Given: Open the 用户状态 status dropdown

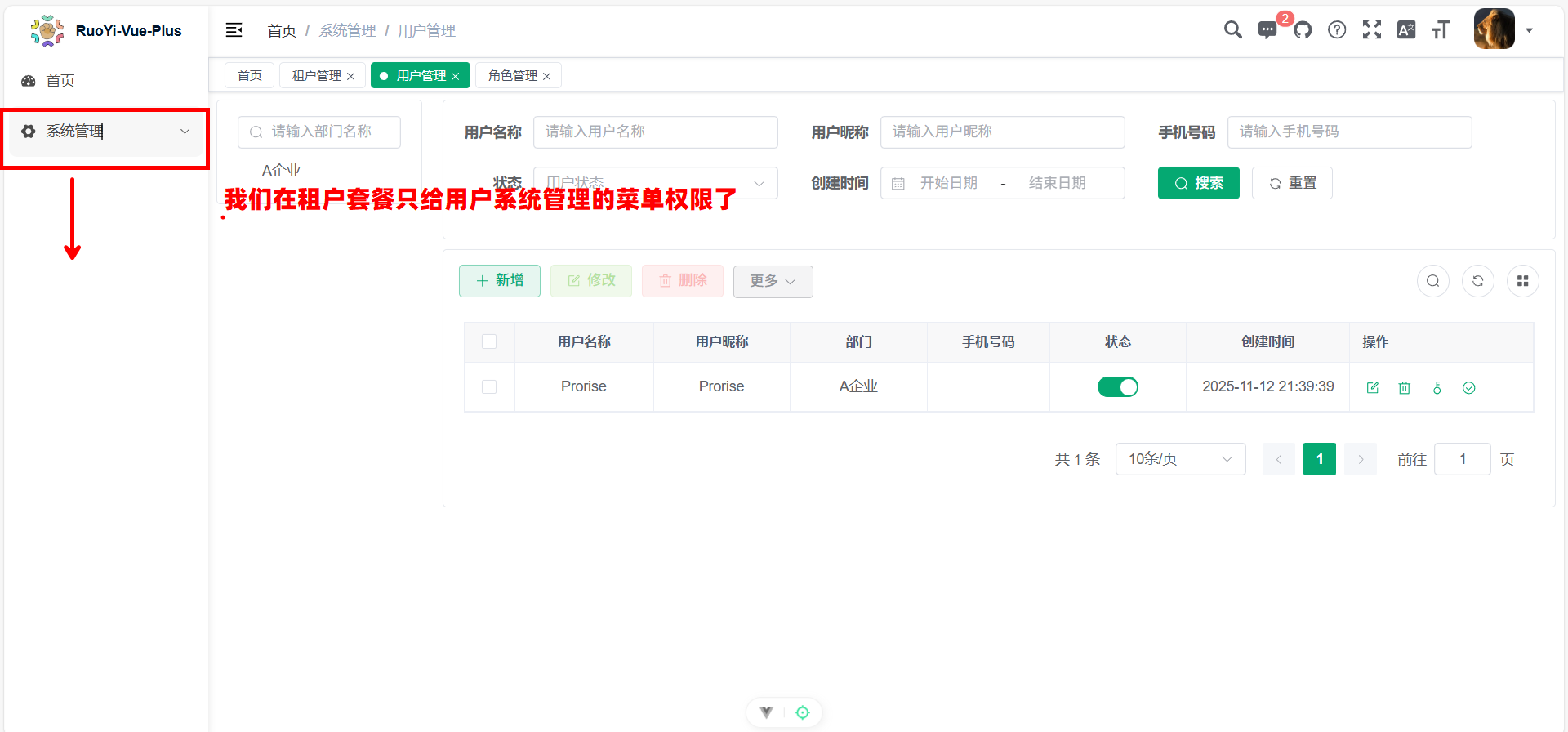Looking at the screenshot, I should pyautogui.click(x=655, y=183).
